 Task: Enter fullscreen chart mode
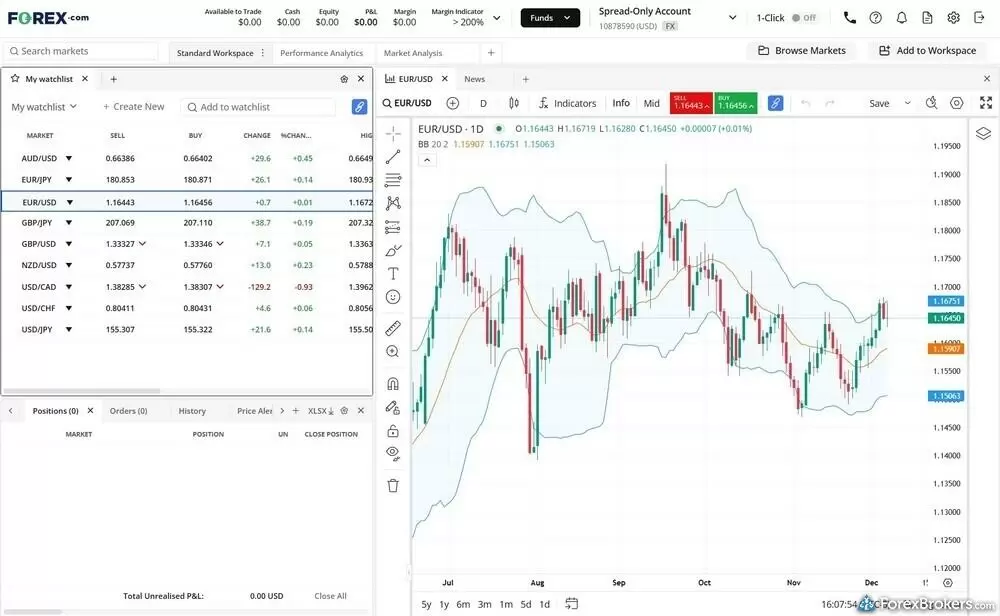[x=984, y=102]
